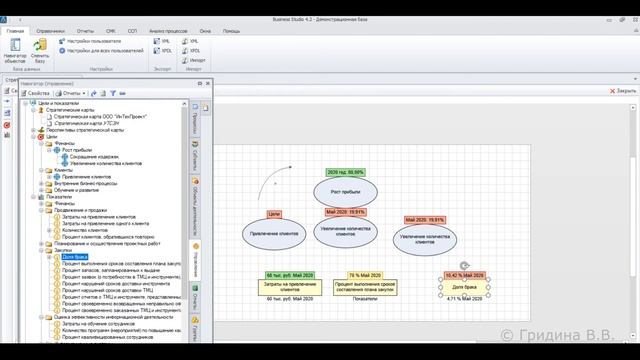Screen dimensions: 640x360
Task: Choose XML in the Импорт group
Action: tap(190, 41)
